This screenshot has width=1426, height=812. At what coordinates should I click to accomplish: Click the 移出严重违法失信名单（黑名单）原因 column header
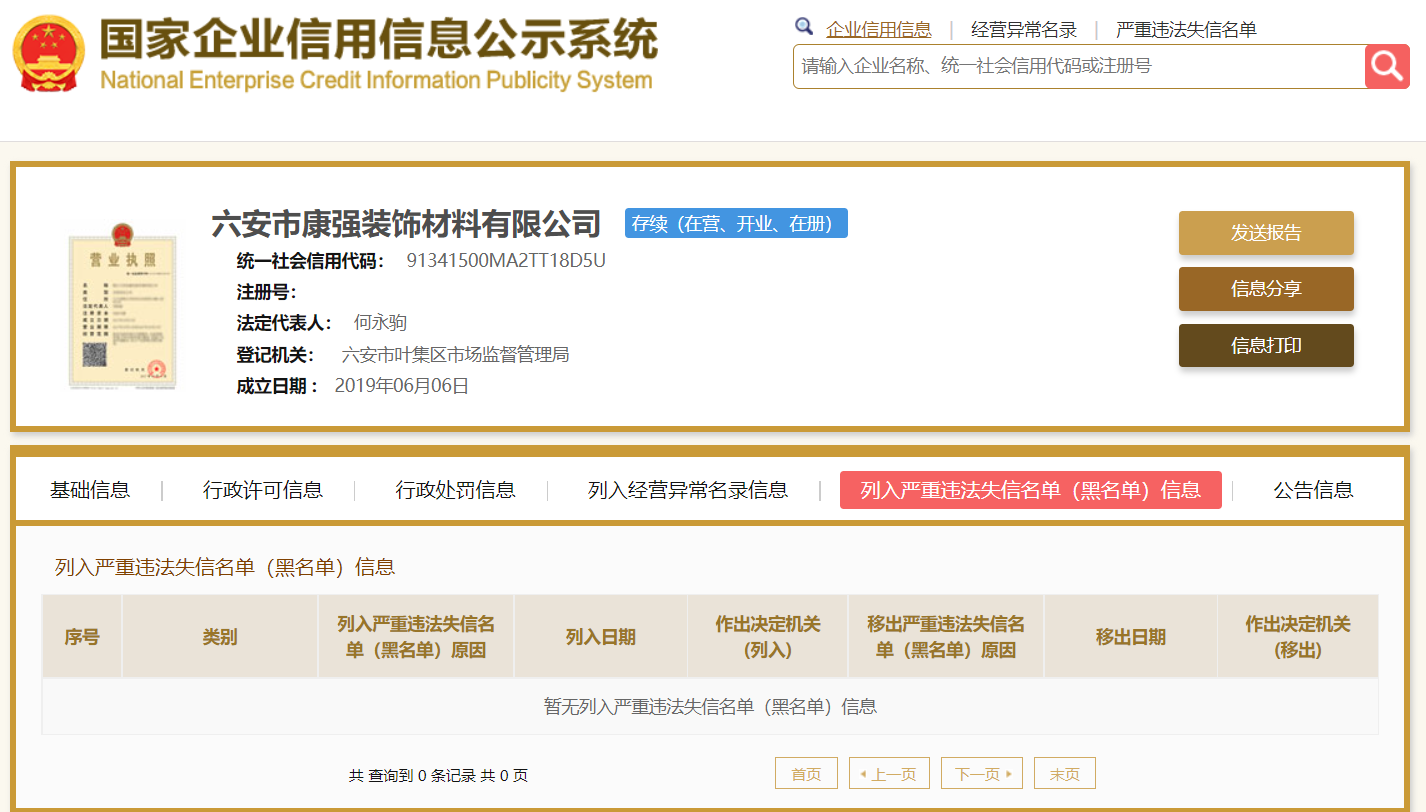coord(946,637)
